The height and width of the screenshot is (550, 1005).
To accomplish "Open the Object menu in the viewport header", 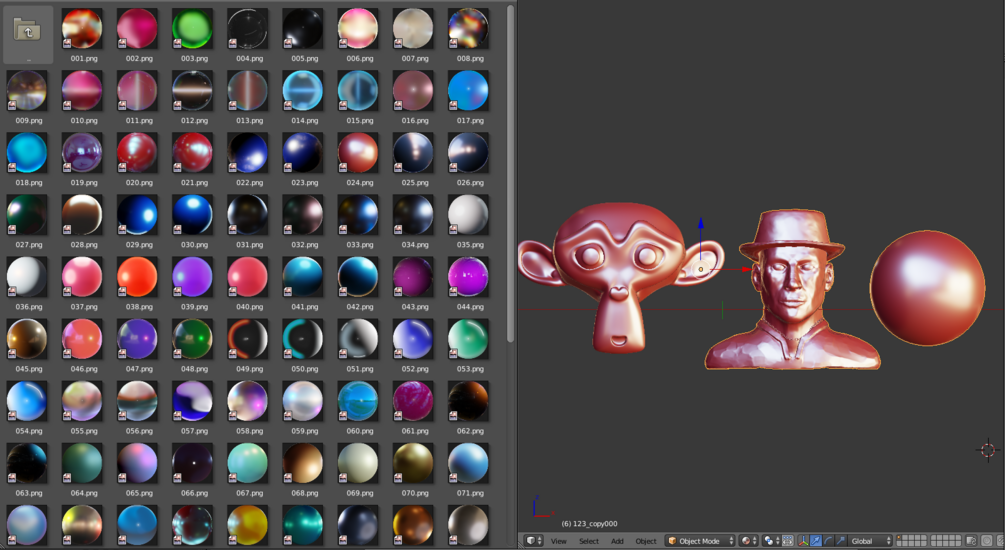I will 645,541.
